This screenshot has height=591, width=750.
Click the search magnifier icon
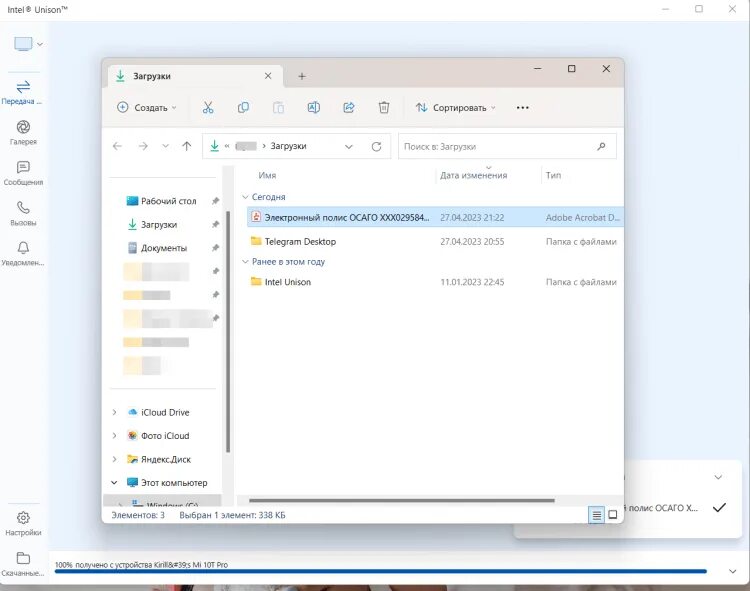pos(601,146)
